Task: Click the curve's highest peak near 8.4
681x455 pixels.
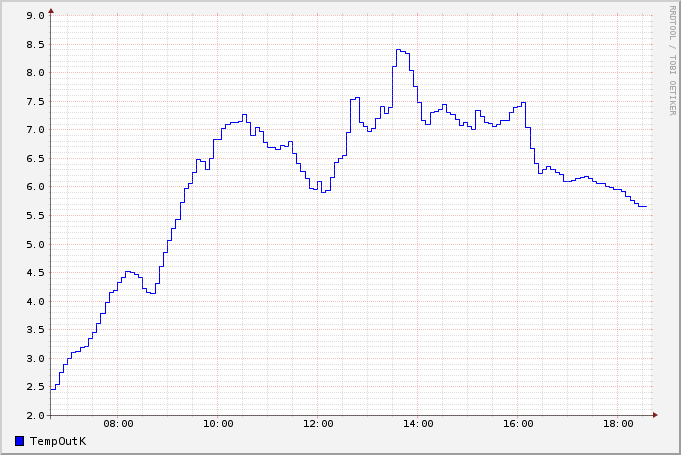Action: 400,49
